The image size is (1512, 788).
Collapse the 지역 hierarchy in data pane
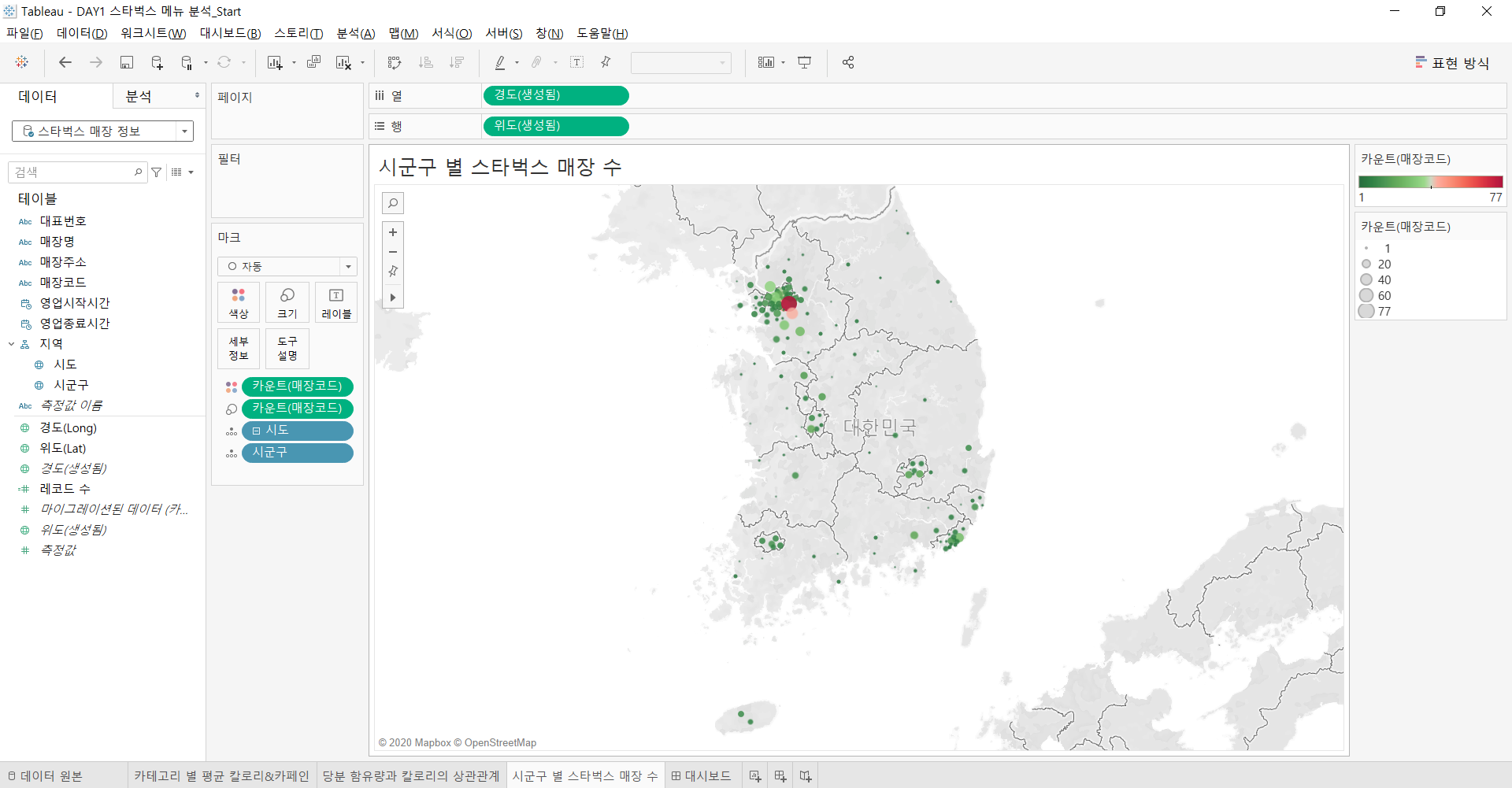pyautogui.click(x=12, y=344)
